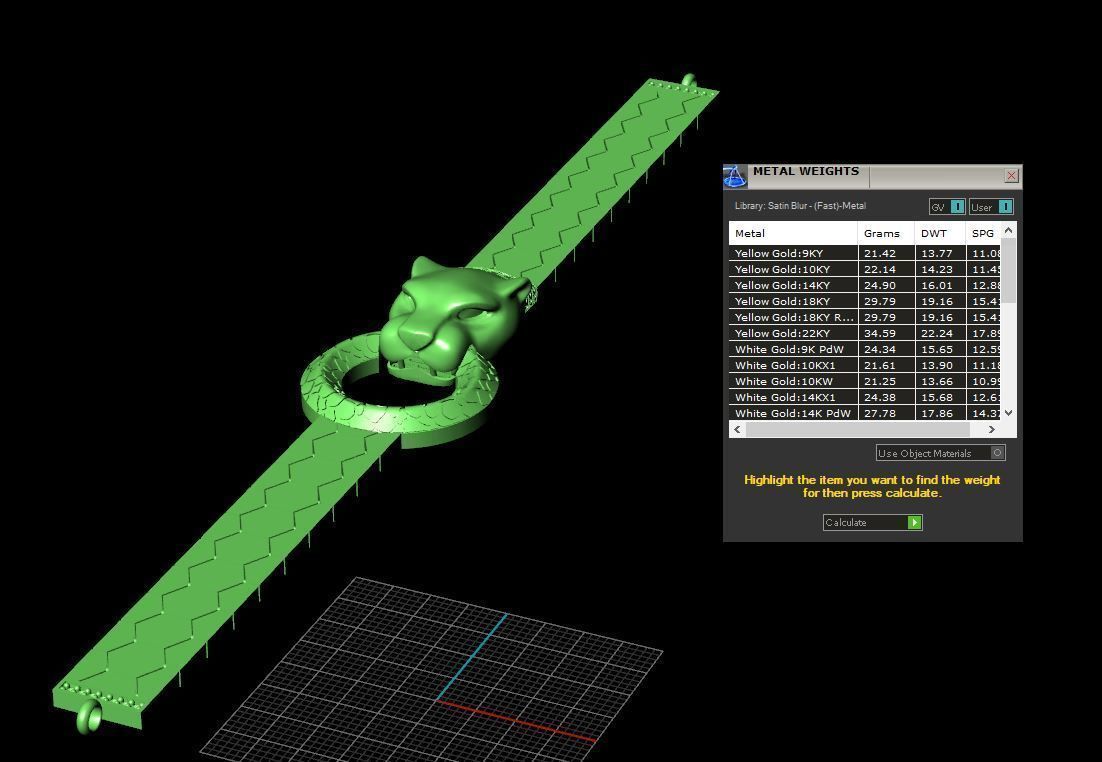This screenshot has height=762, width=1102.
Task: Click the 21.42 grams value
Action: [x=880, y=253]
